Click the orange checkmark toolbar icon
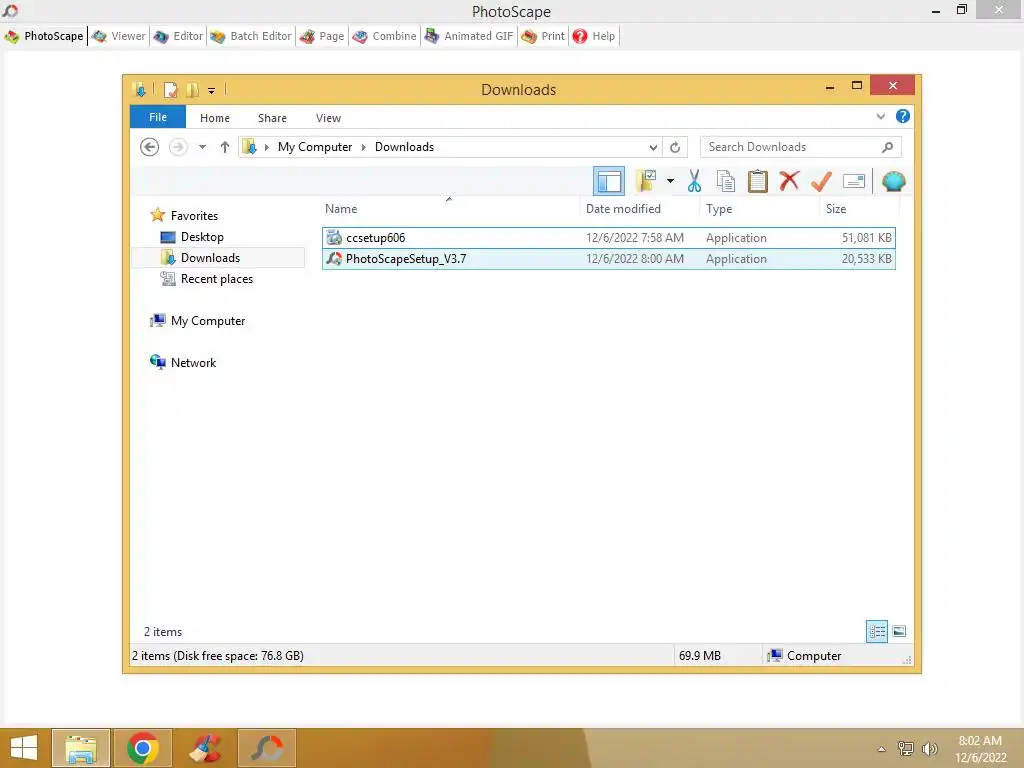 coord(821,181)
